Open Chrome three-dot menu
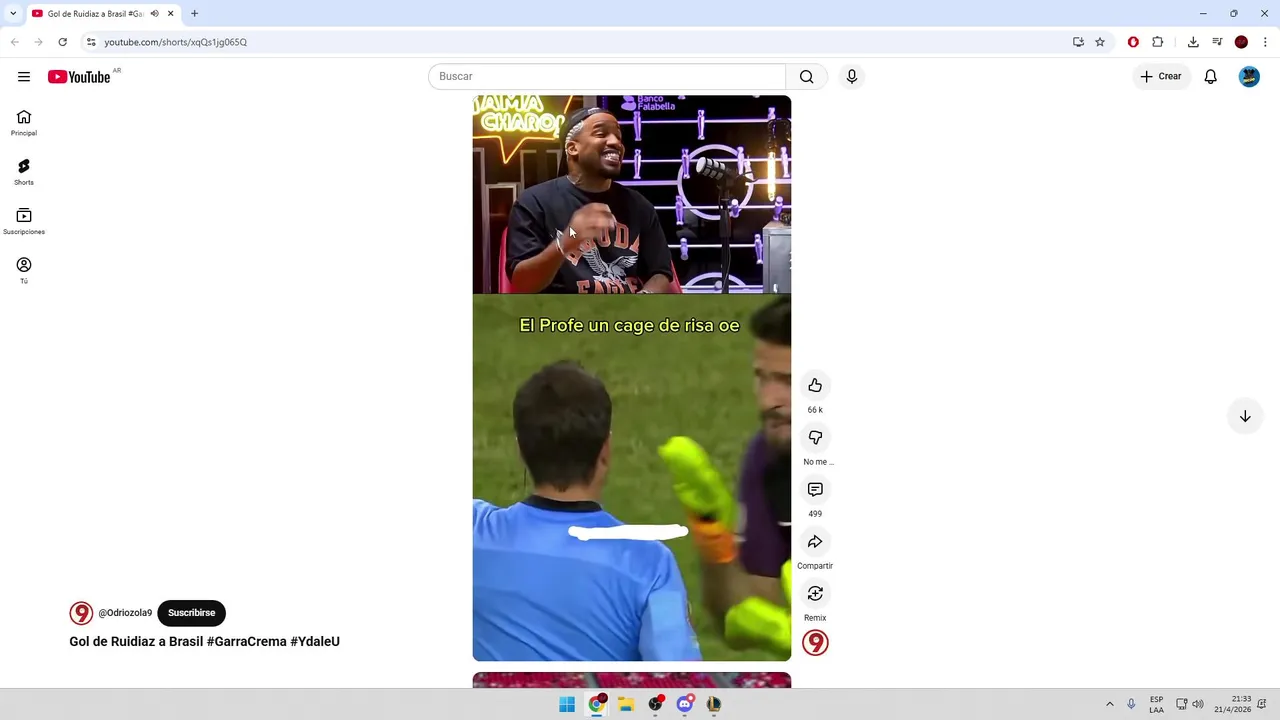The height and width of the screenshot is (720, 1280). 1265,42
